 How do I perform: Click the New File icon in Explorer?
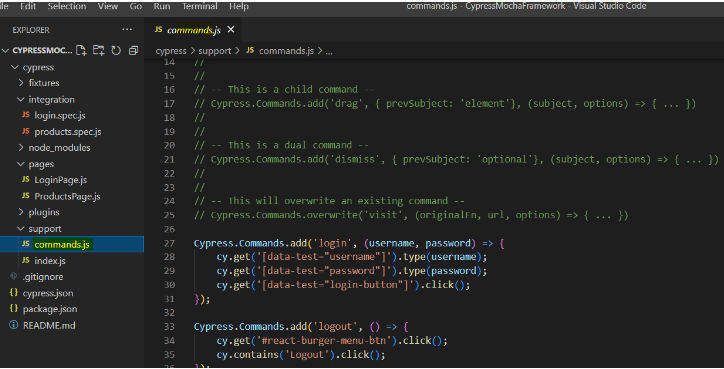[81, 50]
